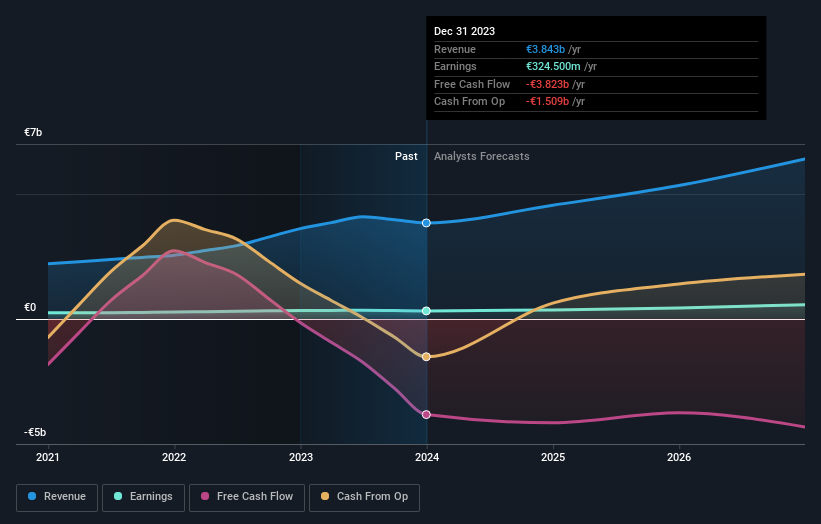
Task: Click the €7b y-axis label
Action: 33,132
